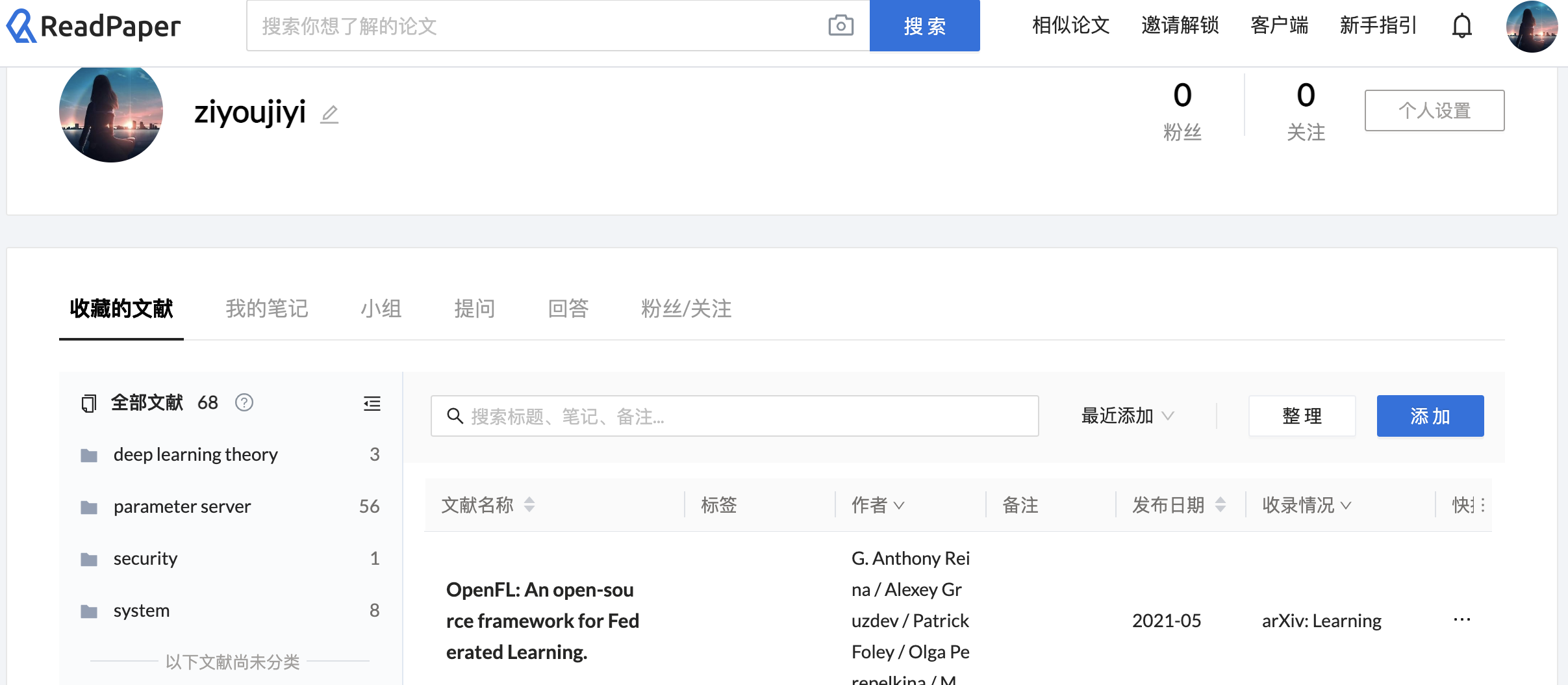Viewport: 1568px width, 685px height.
Task: Toggle sorting by 发布日期 column
Action: [x=1220, y=505]
